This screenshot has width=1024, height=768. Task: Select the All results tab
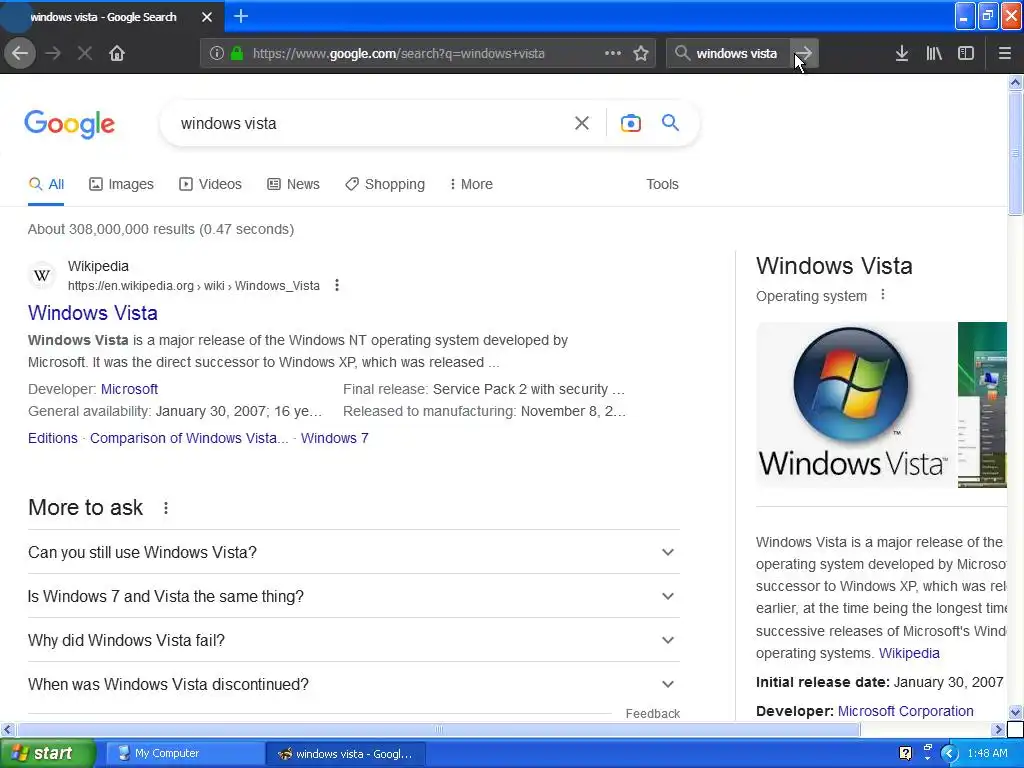[x=46, y=184]
